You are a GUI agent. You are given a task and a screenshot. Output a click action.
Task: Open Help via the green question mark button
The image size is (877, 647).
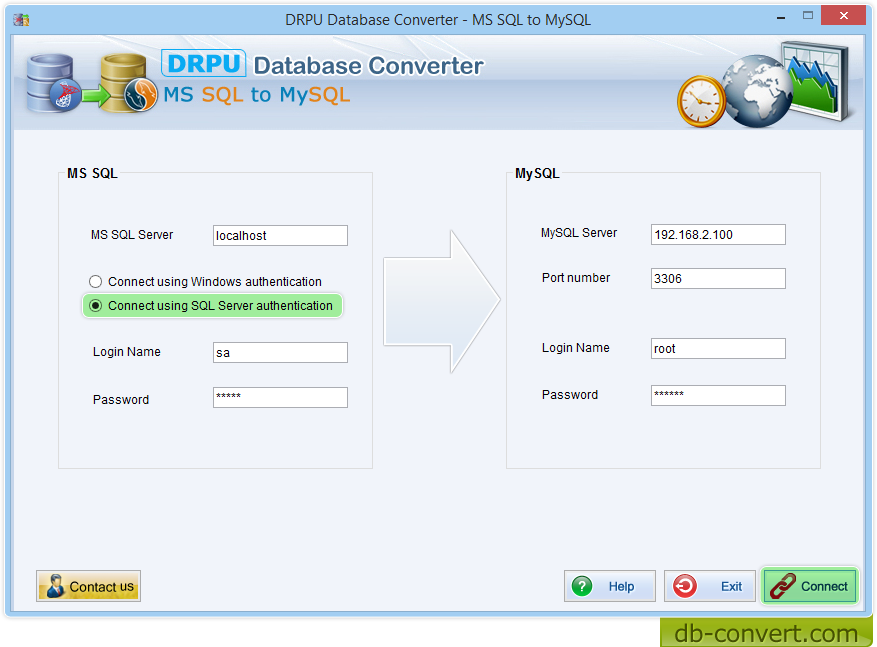click(x=610, y=586)
